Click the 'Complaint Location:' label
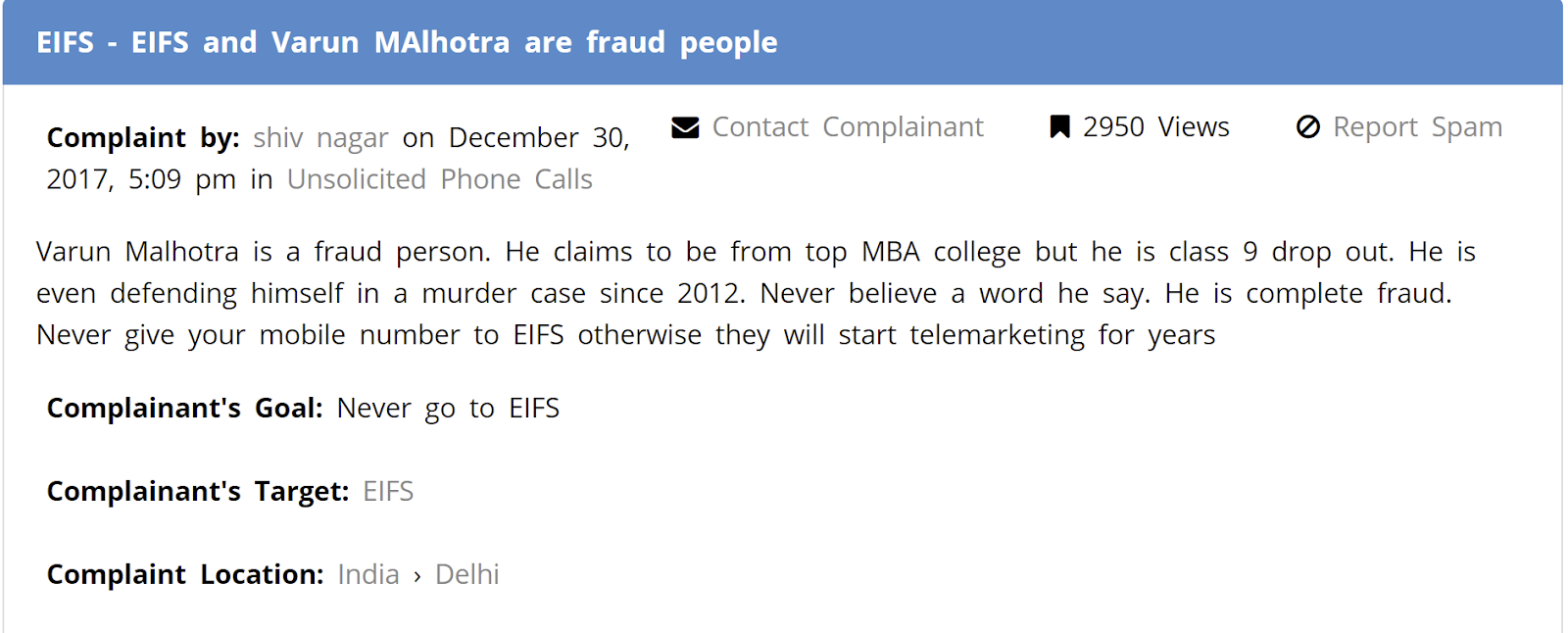 (x=184, y=575)
